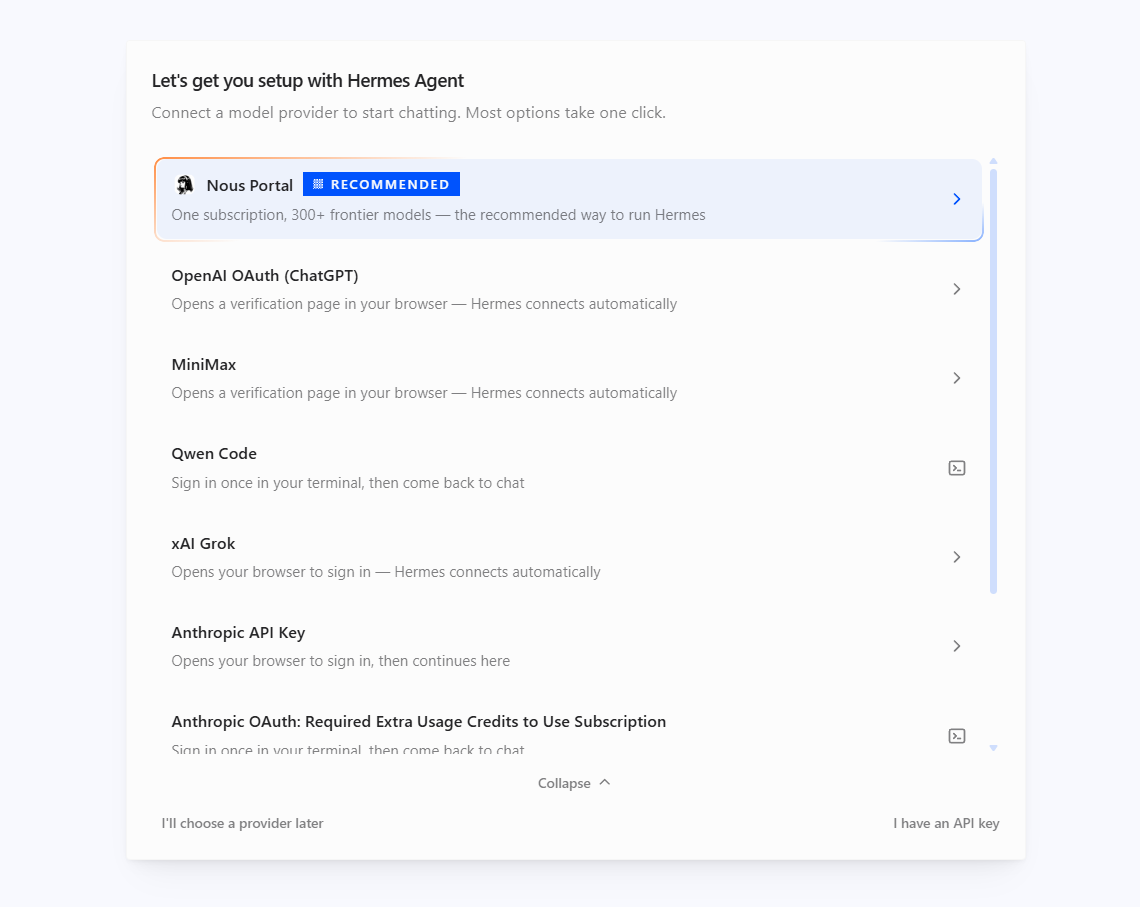Click the up caret next to Collapse
Screen dimensions: 1140x907
click(x=605, y=782)
